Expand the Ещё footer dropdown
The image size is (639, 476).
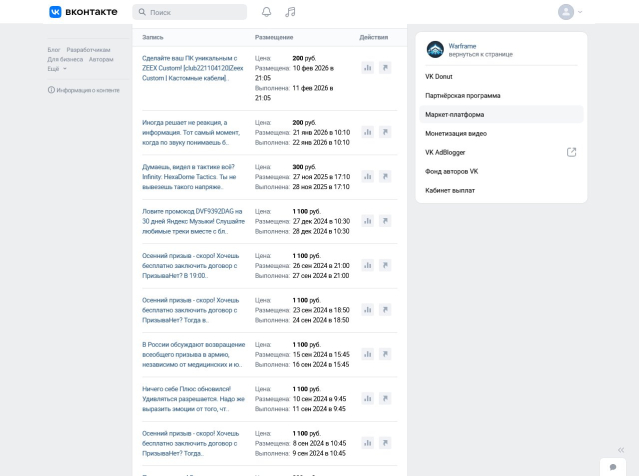pyautogui.click(x=57, y=69)
